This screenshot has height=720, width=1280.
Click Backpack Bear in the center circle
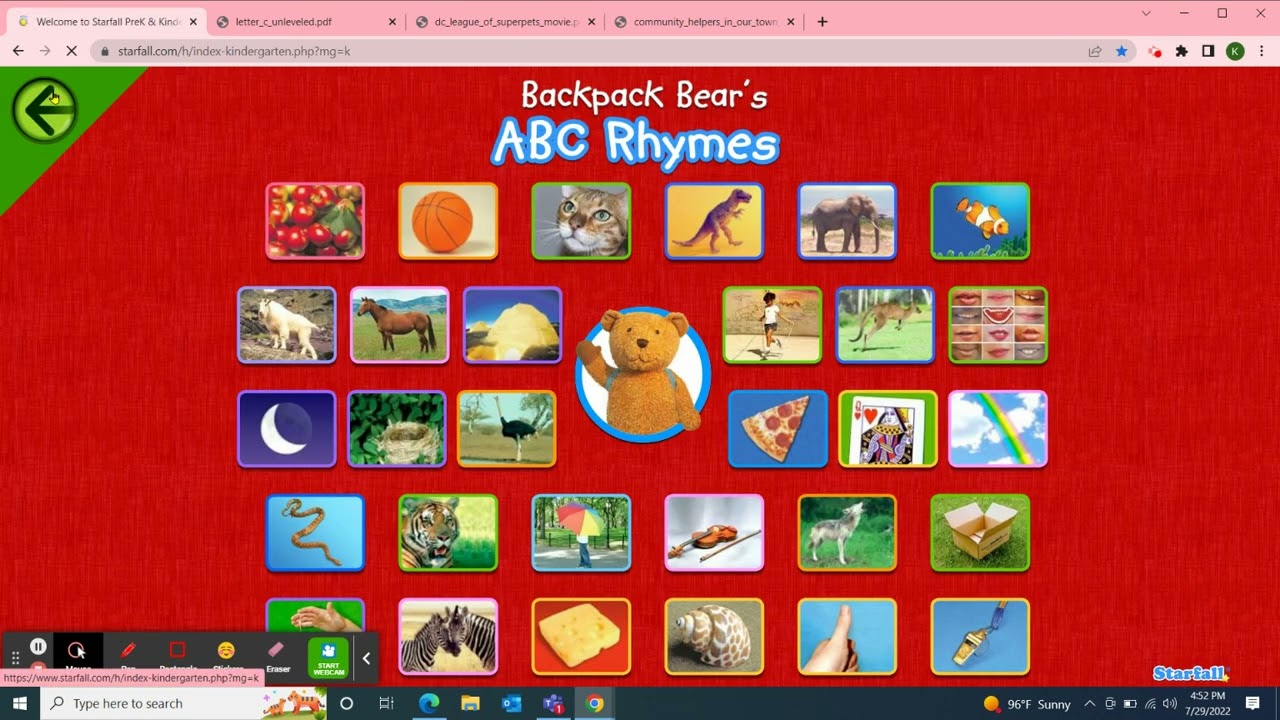643,375
